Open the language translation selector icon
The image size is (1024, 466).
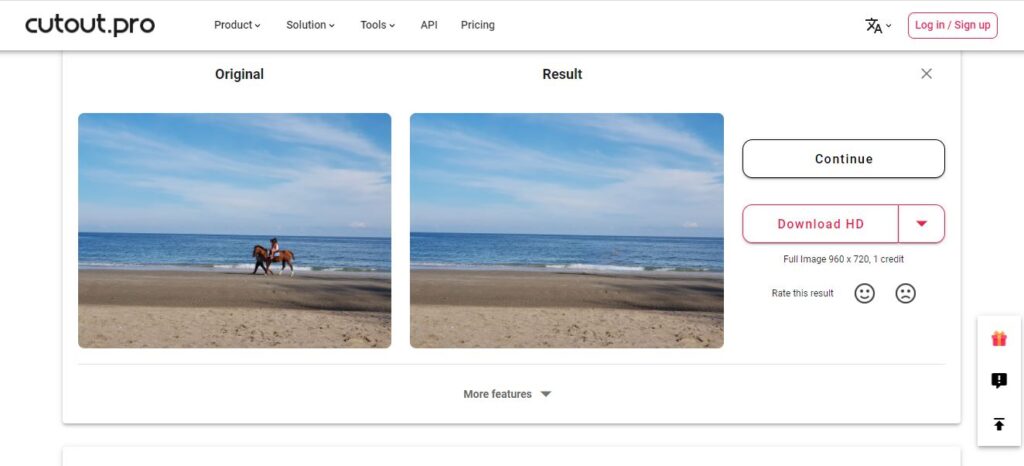pos(878,25)
